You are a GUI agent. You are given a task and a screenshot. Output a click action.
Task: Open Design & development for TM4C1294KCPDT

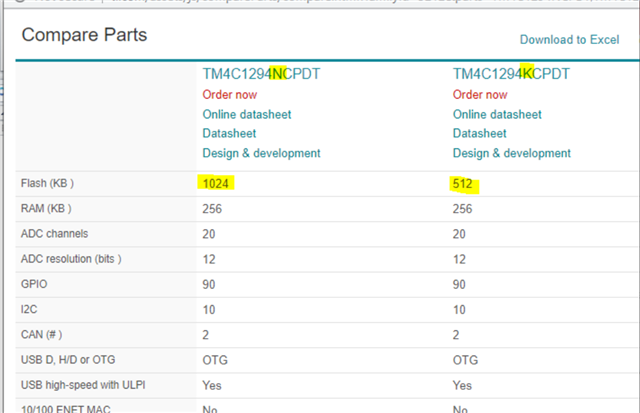tap(512, 153)
